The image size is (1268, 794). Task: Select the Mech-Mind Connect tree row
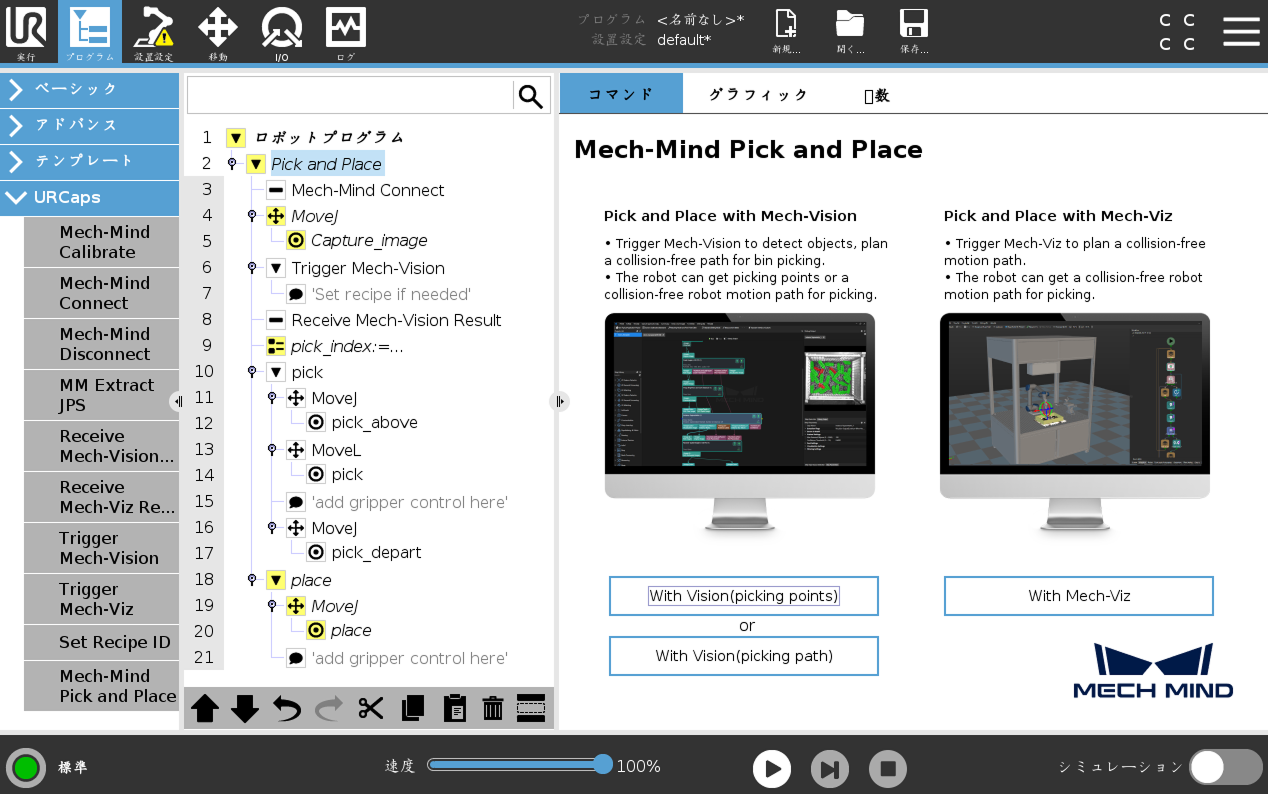coord(367,190)
